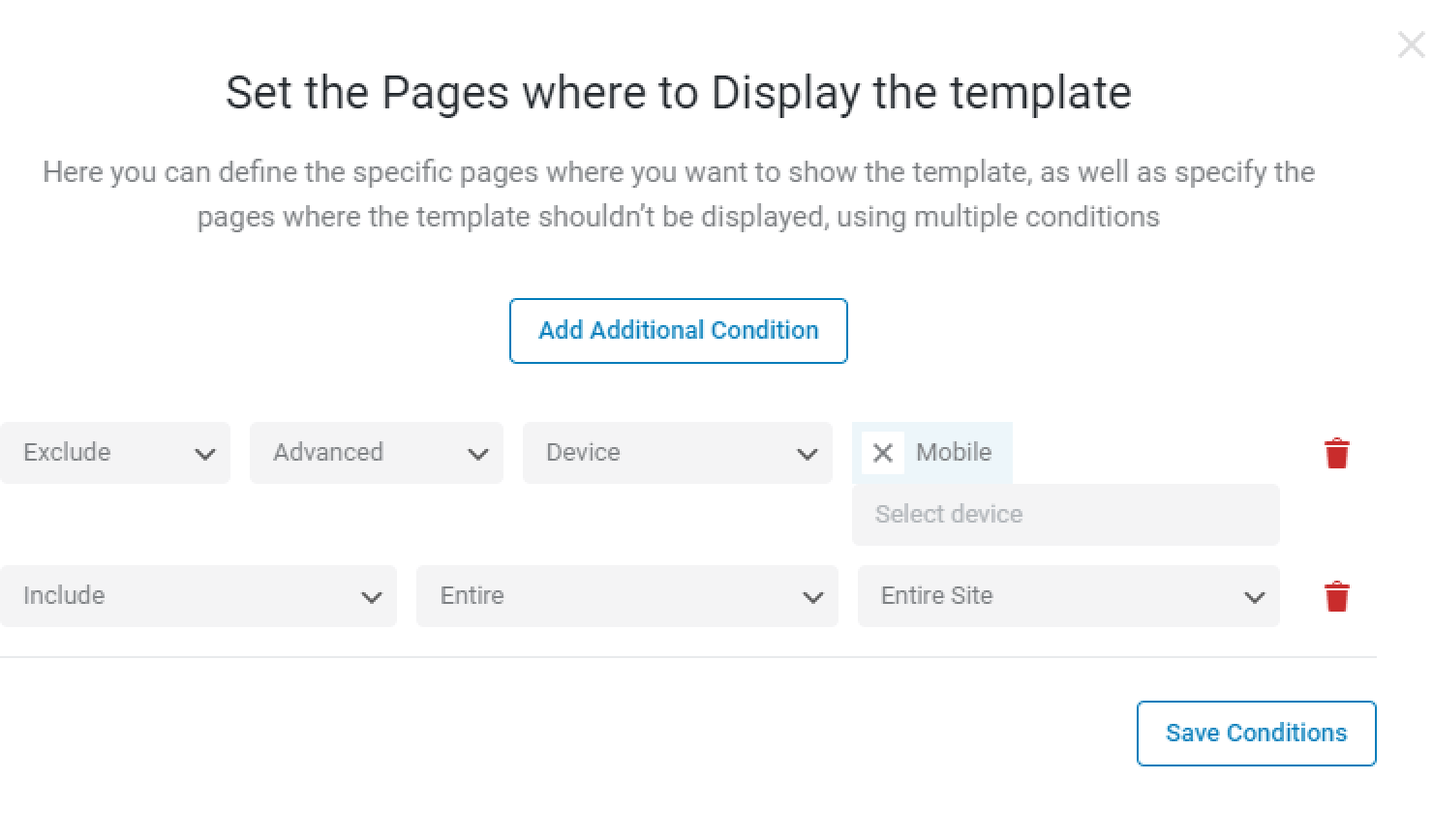Click the chevron arrow on the Entire Site field

[x=1255, y=597]
